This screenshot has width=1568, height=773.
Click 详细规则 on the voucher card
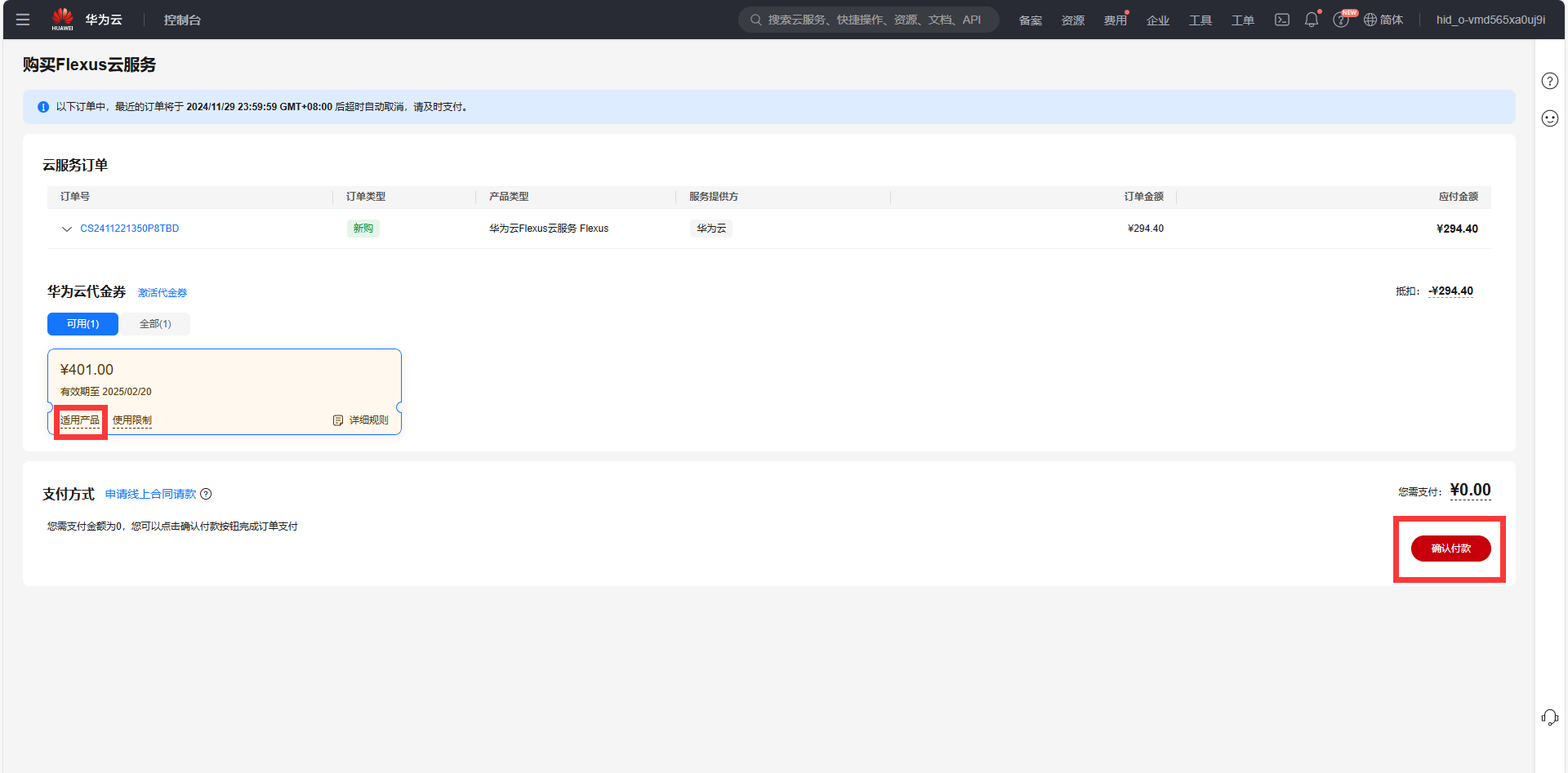point(361,420)
